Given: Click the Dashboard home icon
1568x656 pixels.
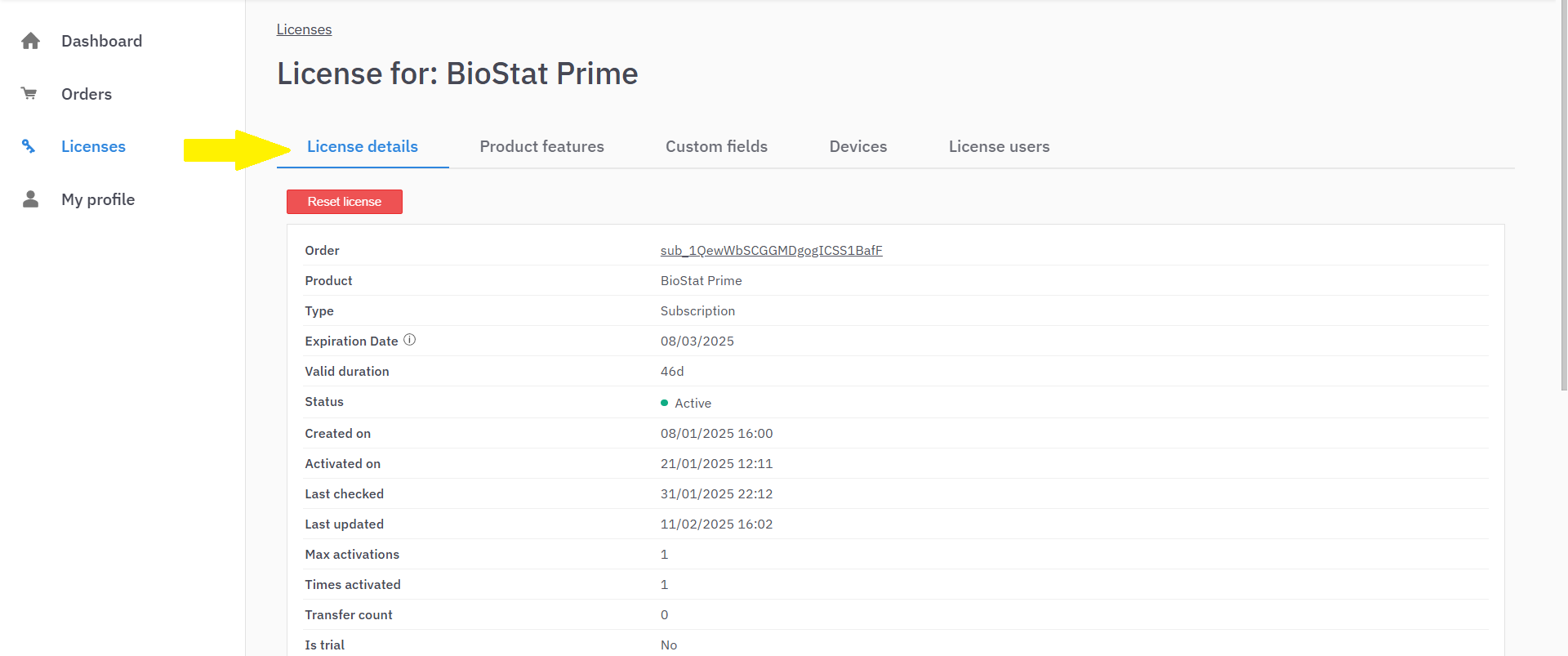Looking at the screenshot, I should pyautogui.click(x=30, y=41).
